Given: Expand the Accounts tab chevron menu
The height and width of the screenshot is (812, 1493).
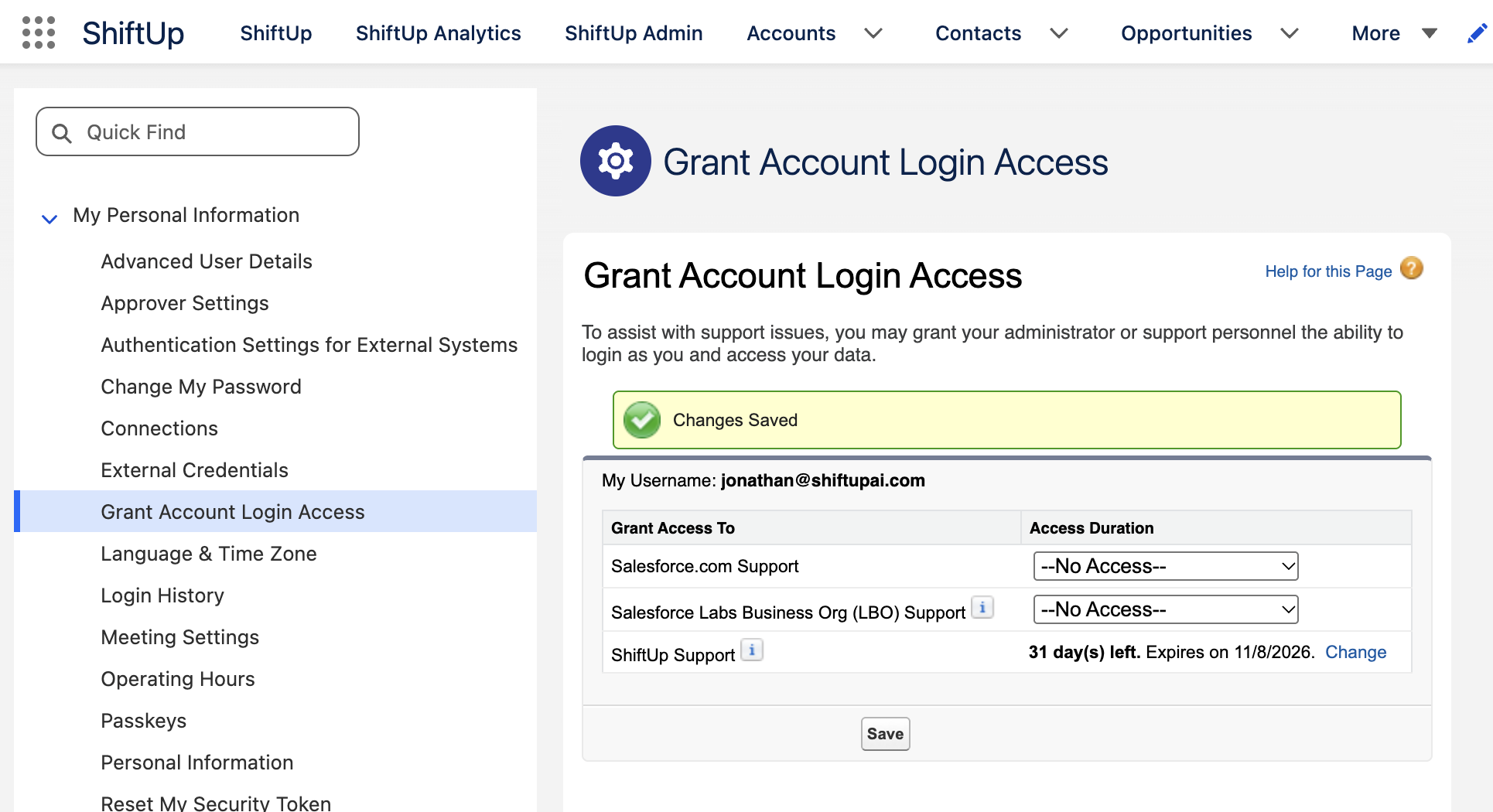Looking at the screenshot, I should (873, 33).
